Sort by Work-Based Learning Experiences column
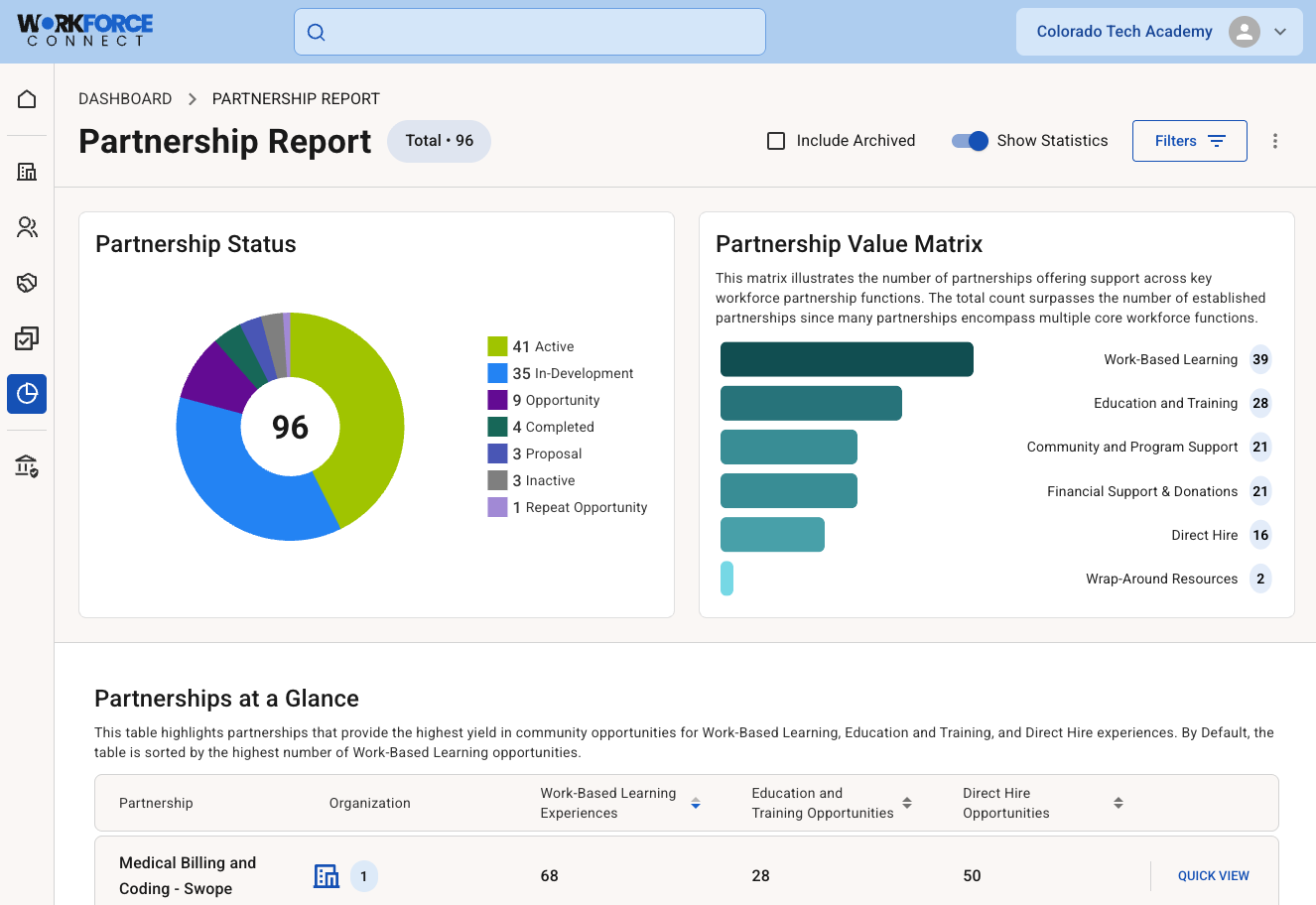Image resolution: width=1316 pixels, height=905 pixels. (x=696, y=803)
